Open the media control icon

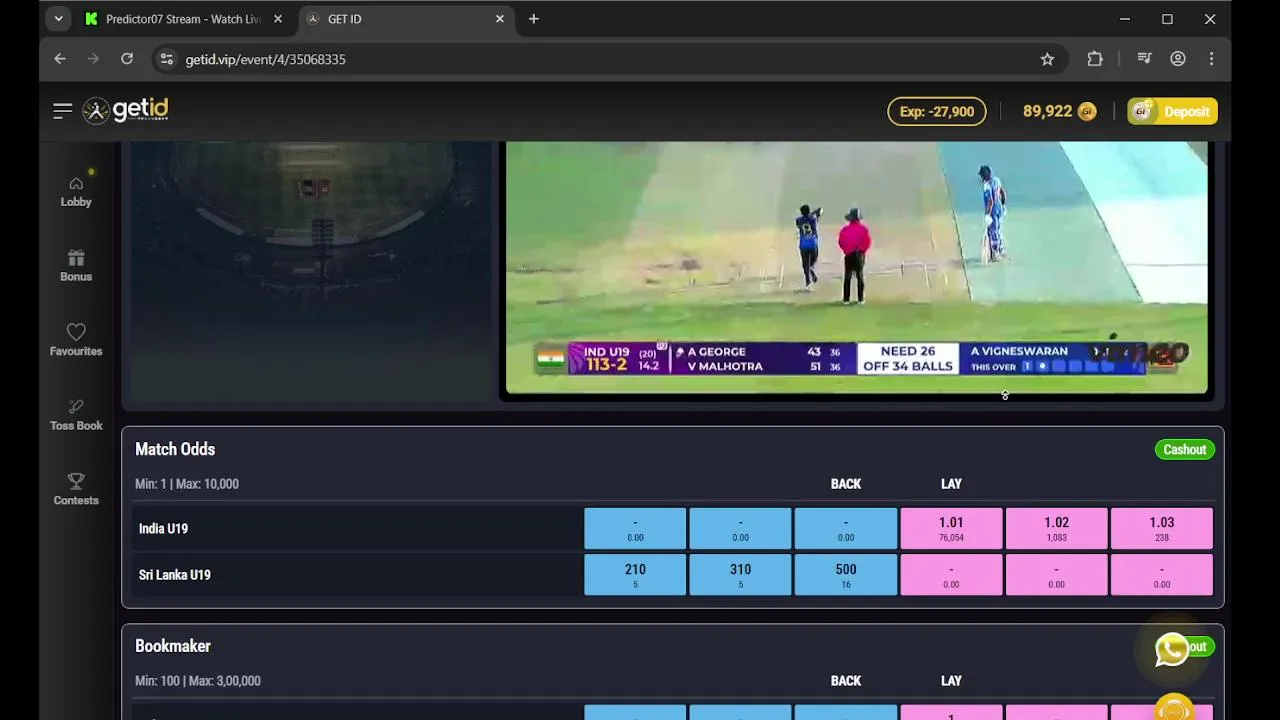click(1145, 59)
